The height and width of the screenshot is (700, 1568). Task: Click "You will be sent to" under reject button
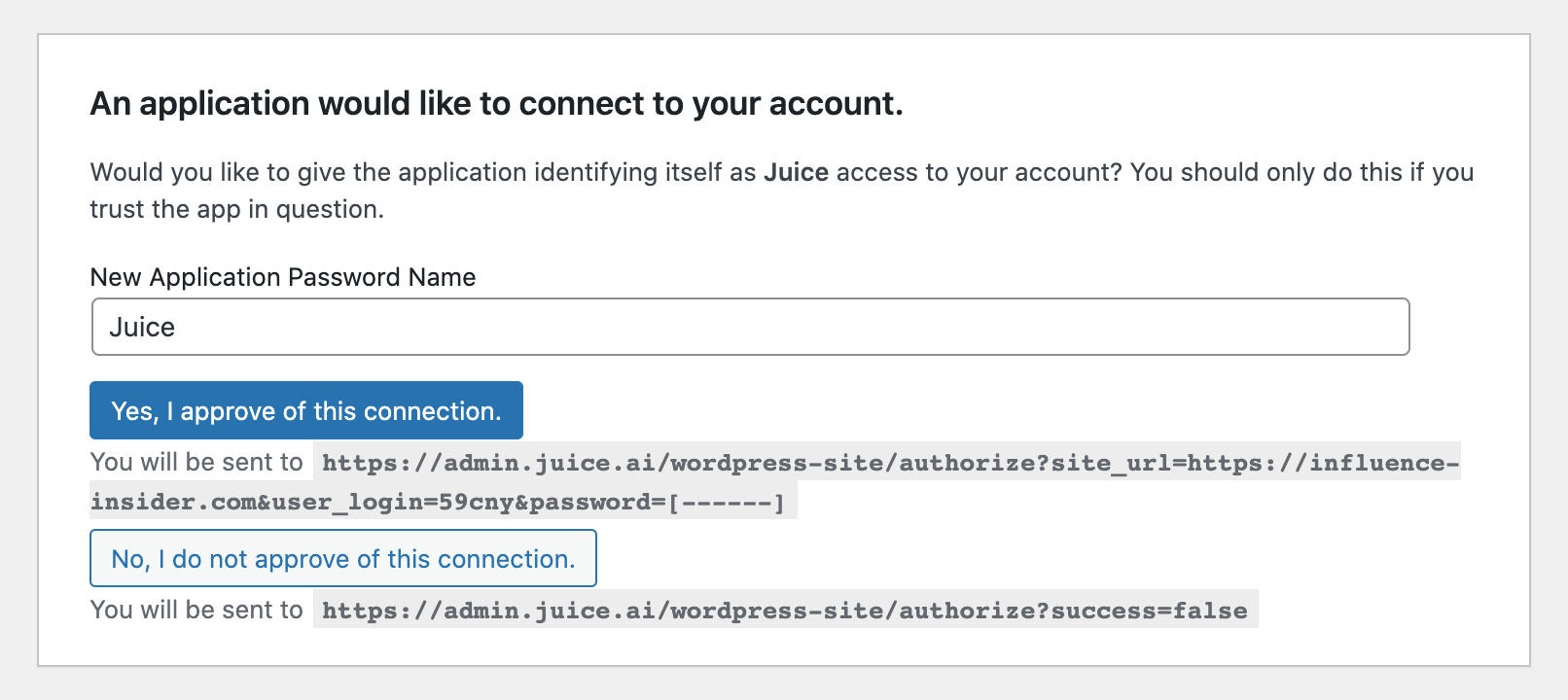click(196, 610)
